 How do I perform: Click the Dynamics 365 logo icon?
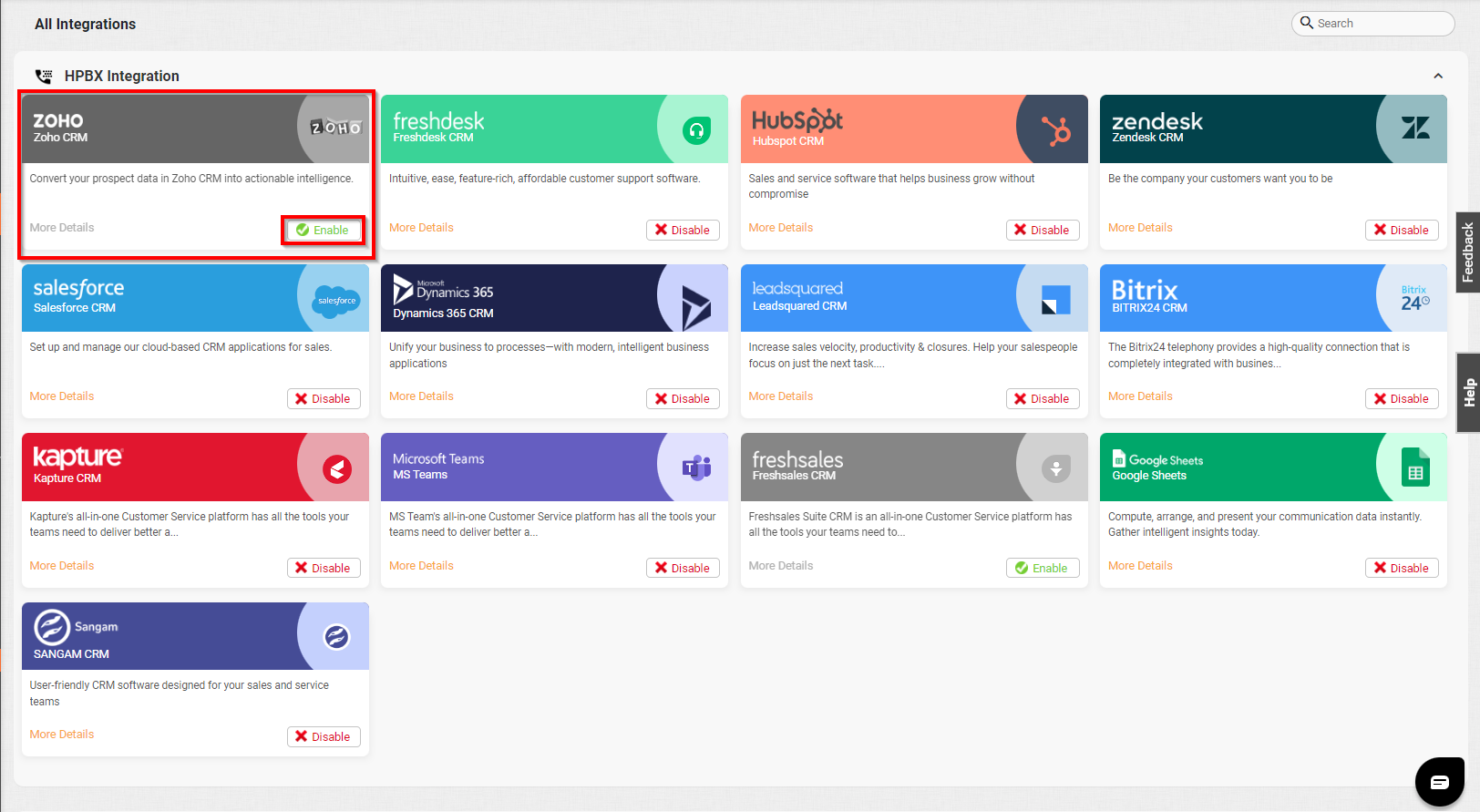(696, 307)
